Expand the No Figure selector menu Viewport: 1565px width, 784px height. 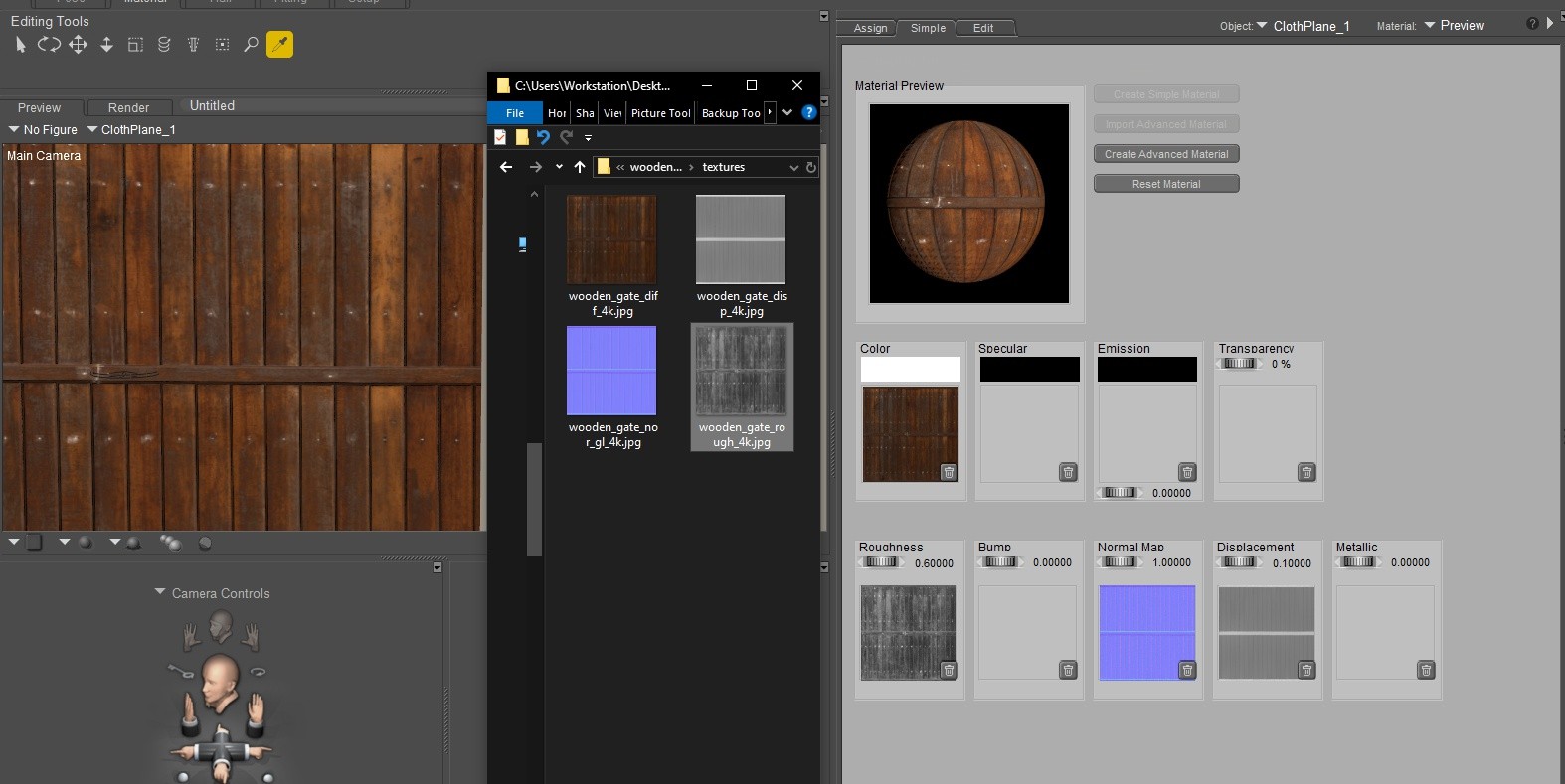tap(43, 130)
